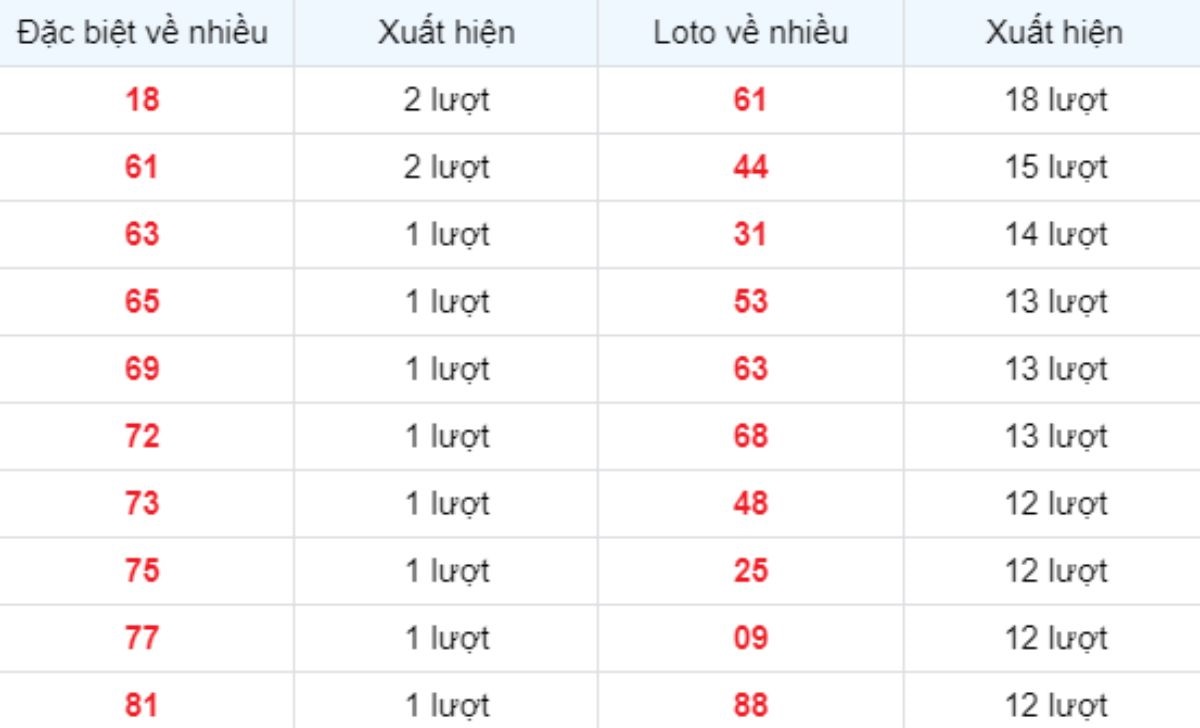The height and width of the screenshot is (728, 1200).
Task: Choose the red special number 73
Action: point(142,504)
